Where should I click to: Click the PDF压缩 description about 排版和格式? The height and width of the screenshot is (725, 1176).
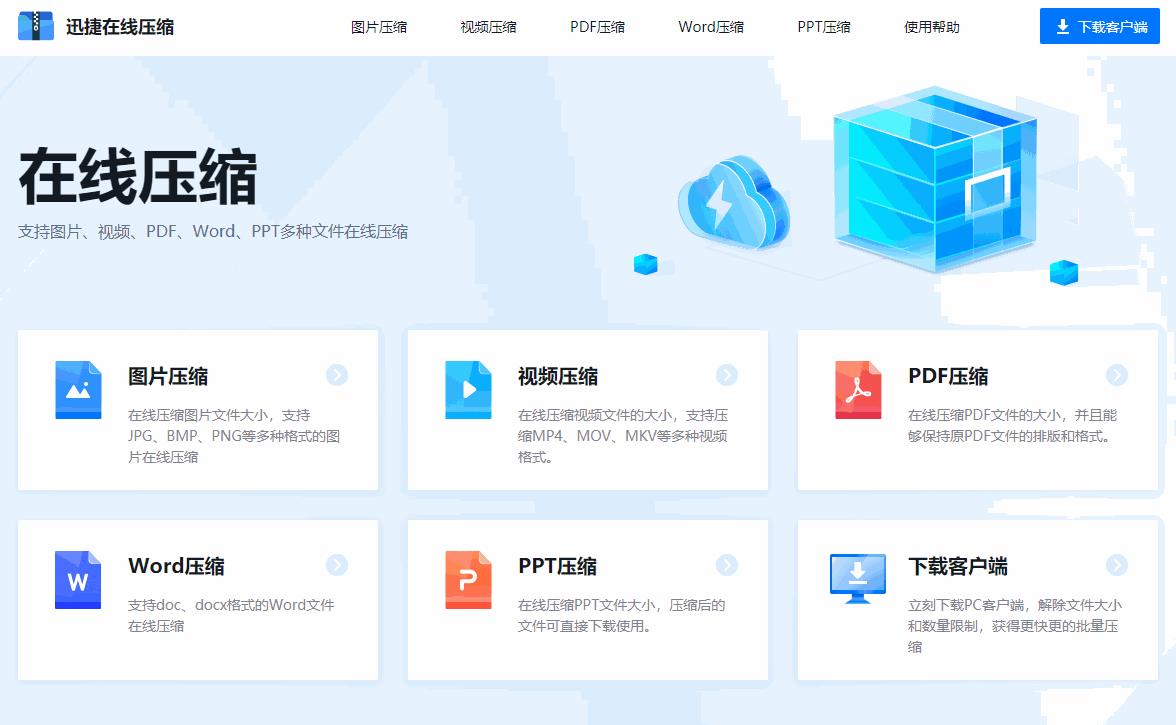coord(1012,425)
